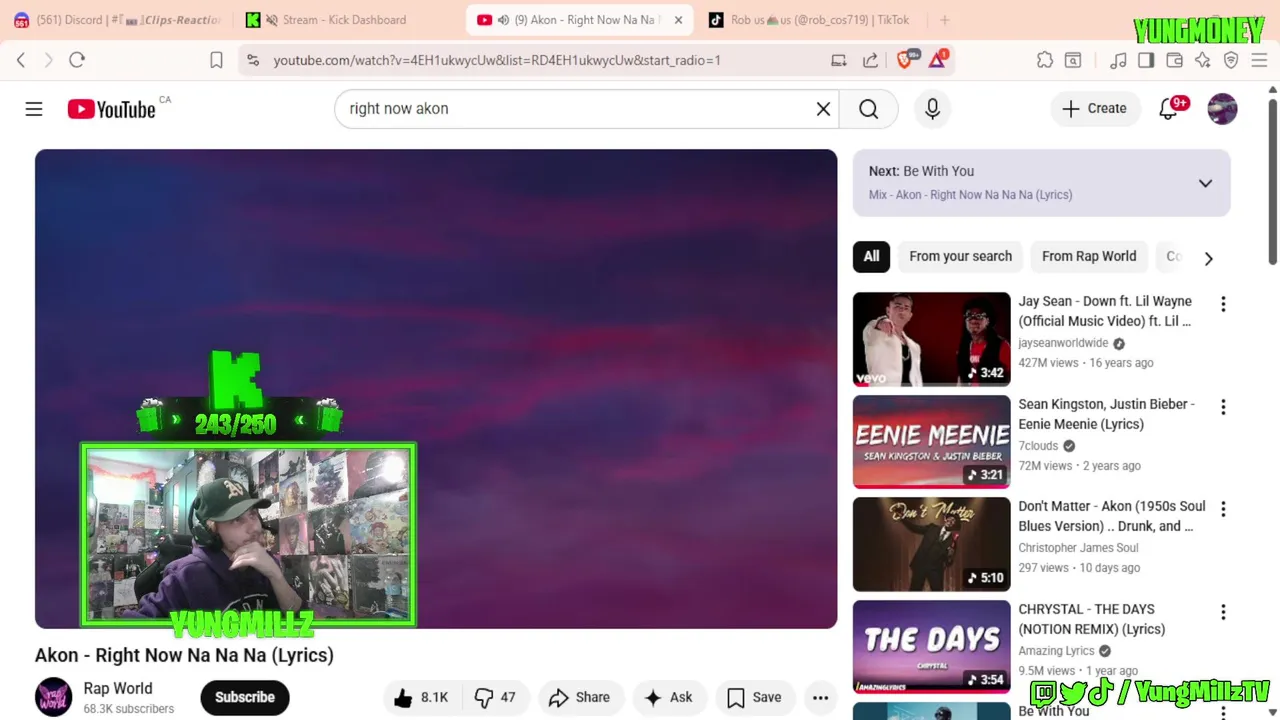
Task: Dislike the video with thumbs down
Action: tap(496, 697)
